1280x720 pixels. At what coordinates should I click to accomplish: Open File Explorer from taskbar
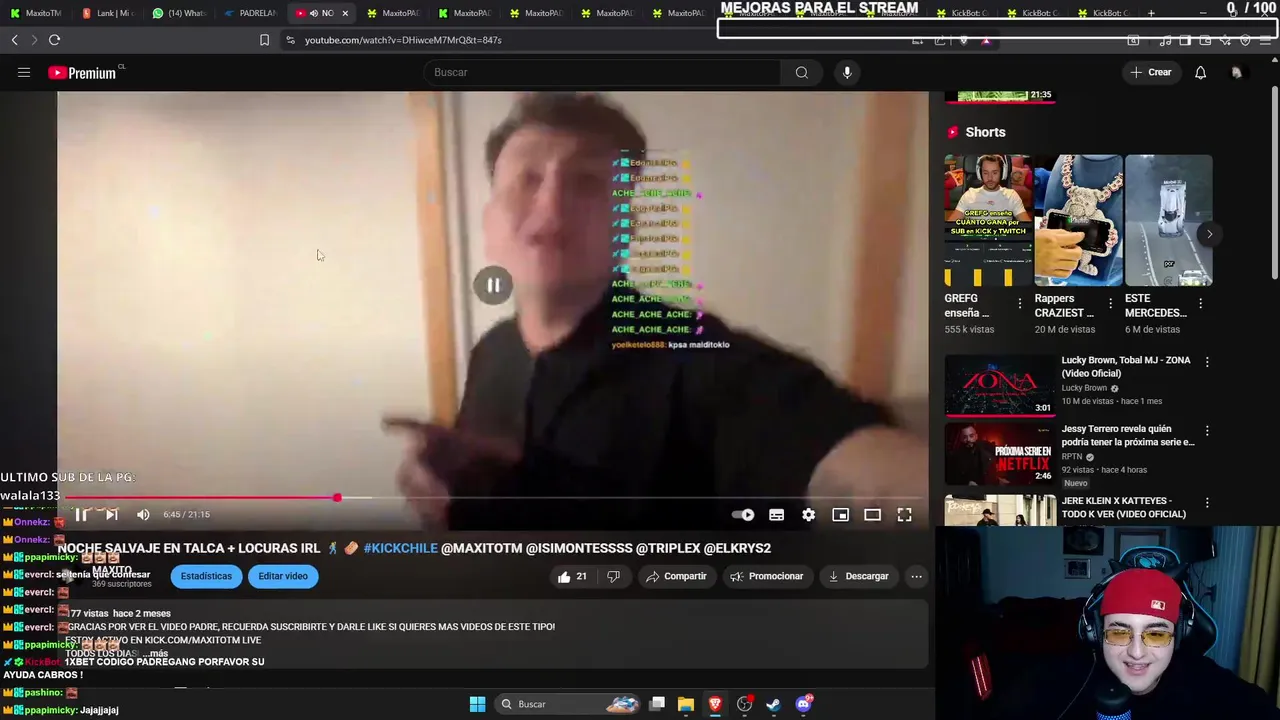pyautogui.click(x=686, y=704)
